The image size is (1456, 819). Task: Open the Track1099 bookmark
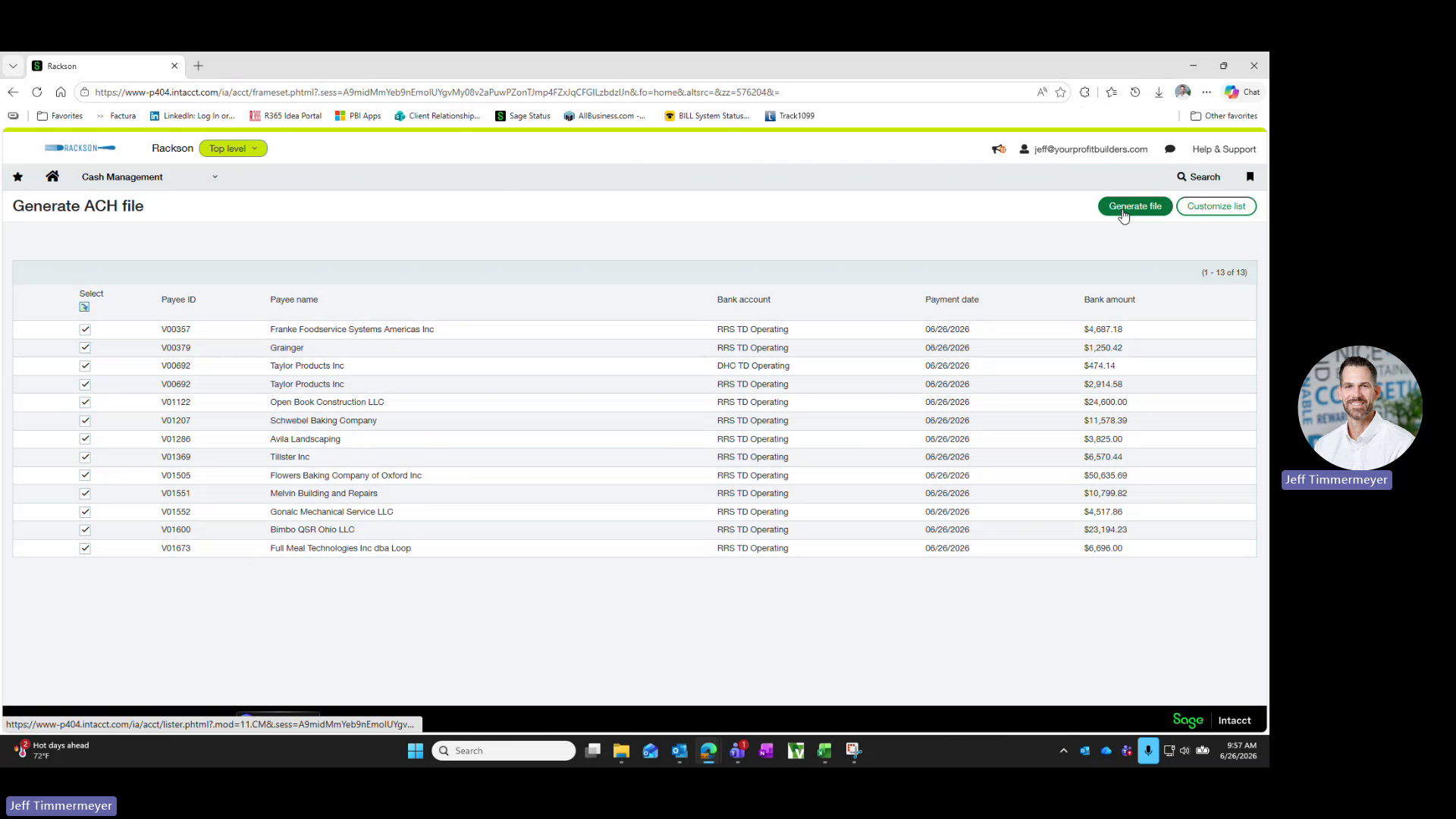point(789,116)
